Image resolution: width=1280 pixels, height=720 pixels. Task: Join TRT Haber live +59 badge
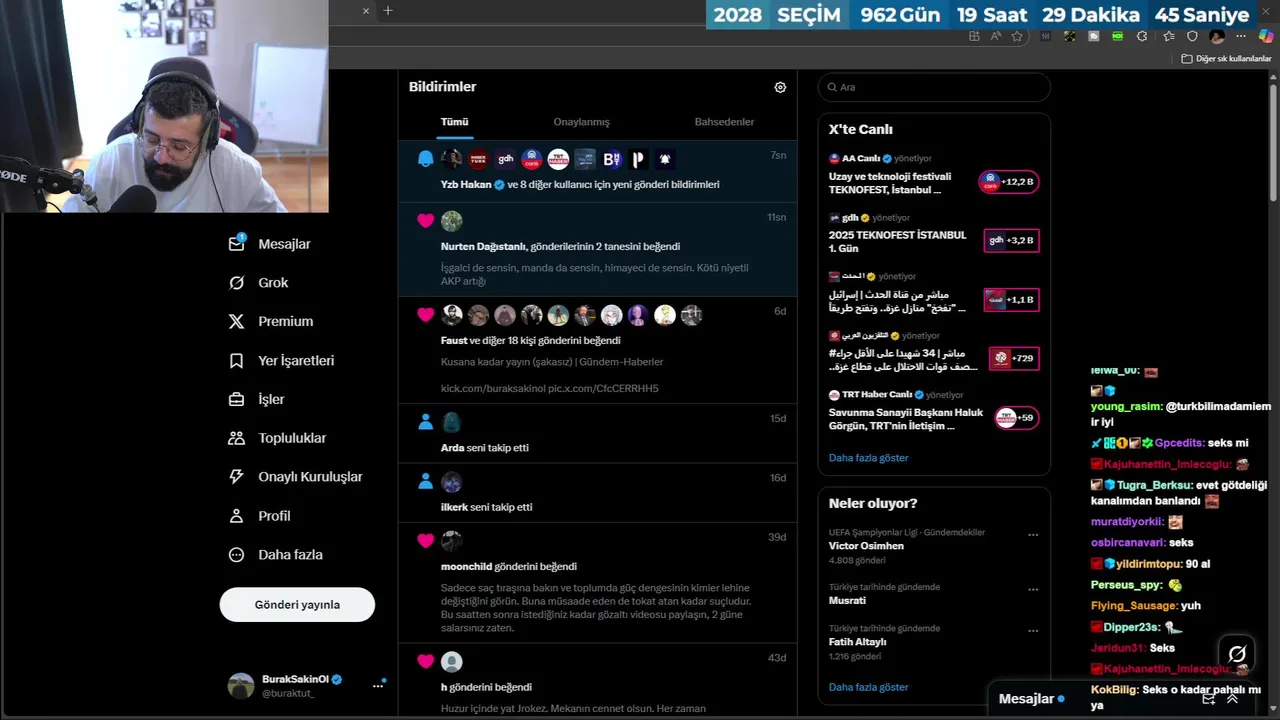click(x=1016, y=418)
